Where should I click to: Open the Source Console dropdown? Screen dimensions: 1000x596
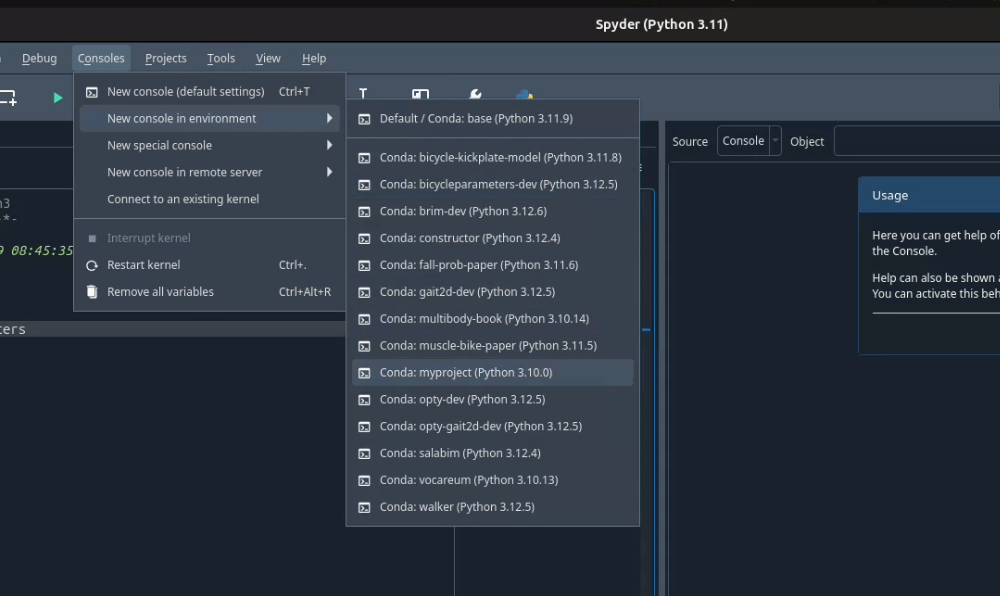(749, 141)
